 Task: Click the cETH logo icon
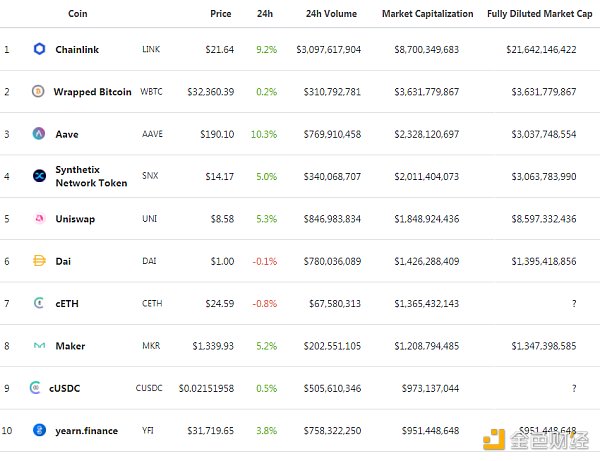tap(39, 304)
